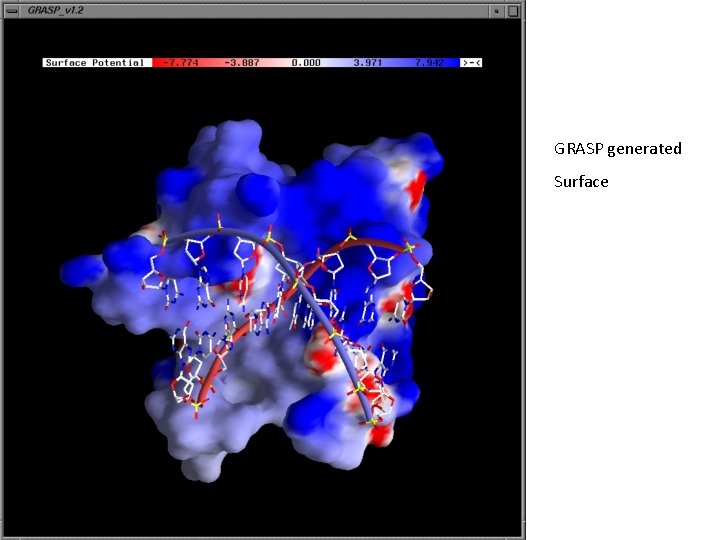Select the -3.887 value on the potential scale
This screenshot has height=540, width=720.
242,62
